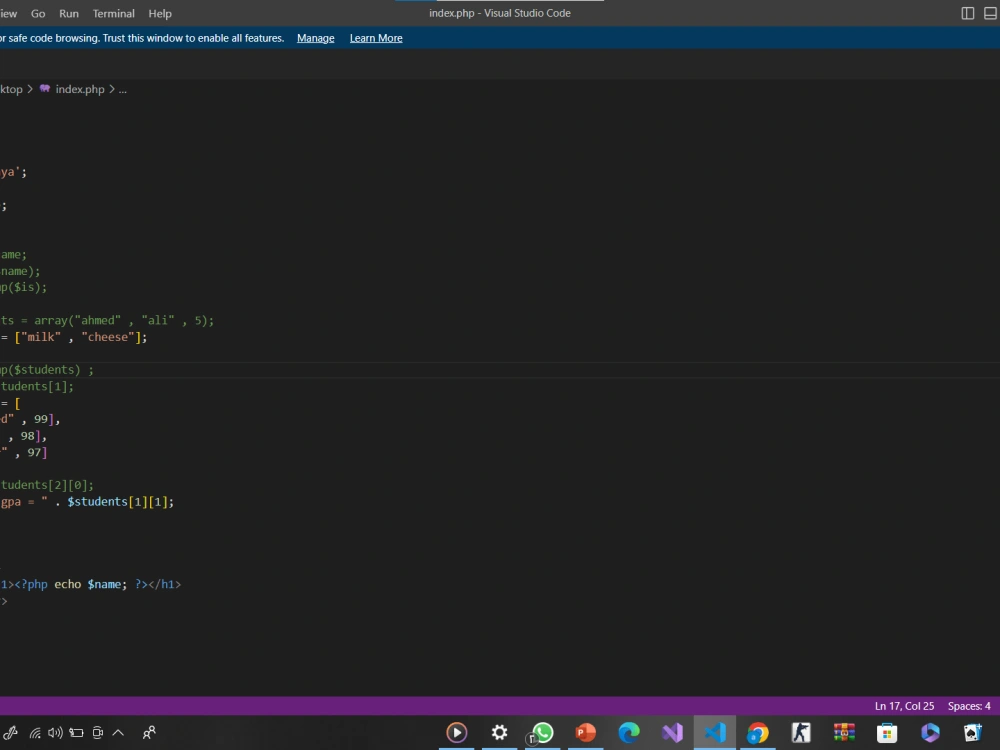Click Ln 17, Col 25 in status bar
The image size is (1000, 750).
(x=904, y=706)
